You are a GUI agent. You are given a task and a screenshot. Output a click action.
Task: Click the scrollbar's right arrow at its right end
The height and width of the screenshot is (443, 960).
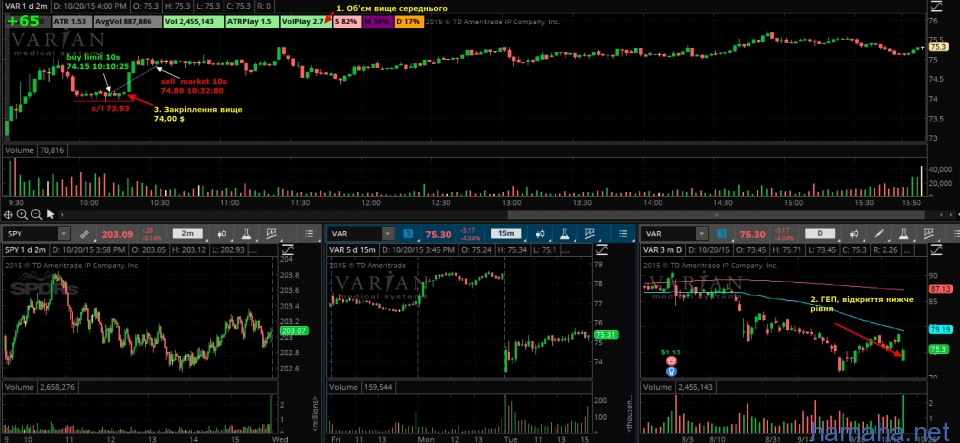click(950, 215)
